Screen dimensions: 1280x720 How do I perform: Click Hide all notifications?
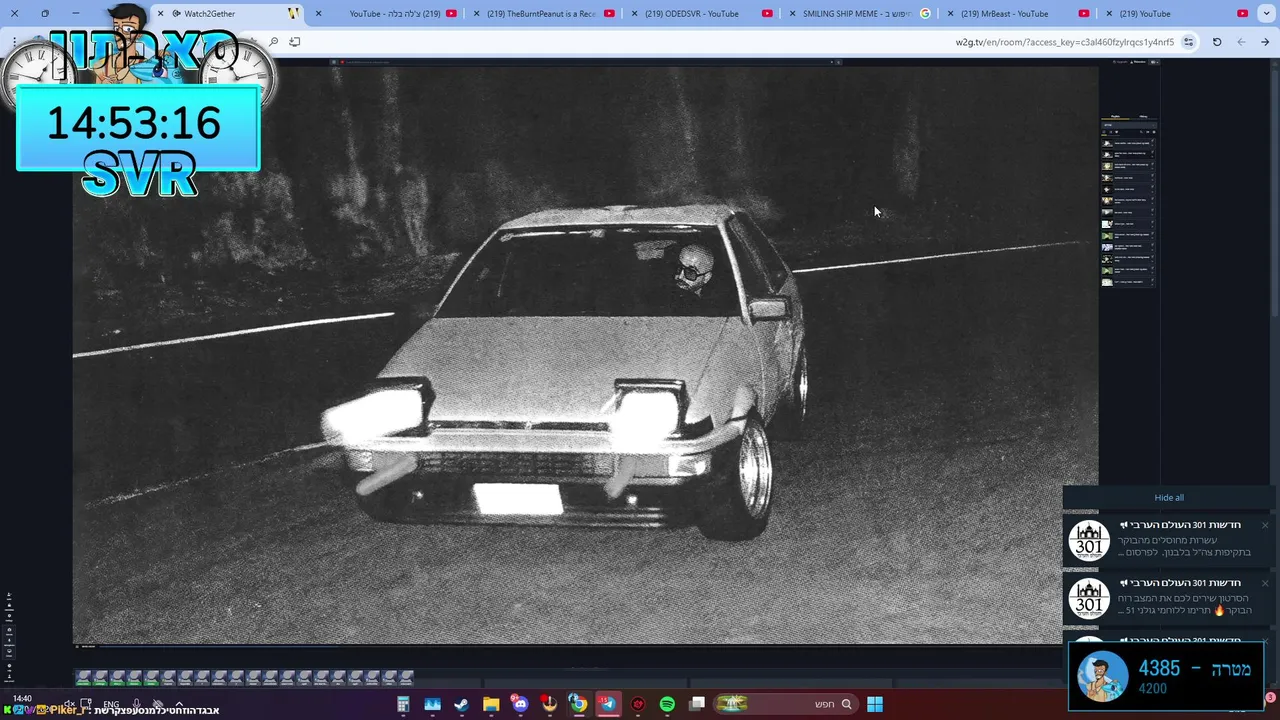[1169, 498]
